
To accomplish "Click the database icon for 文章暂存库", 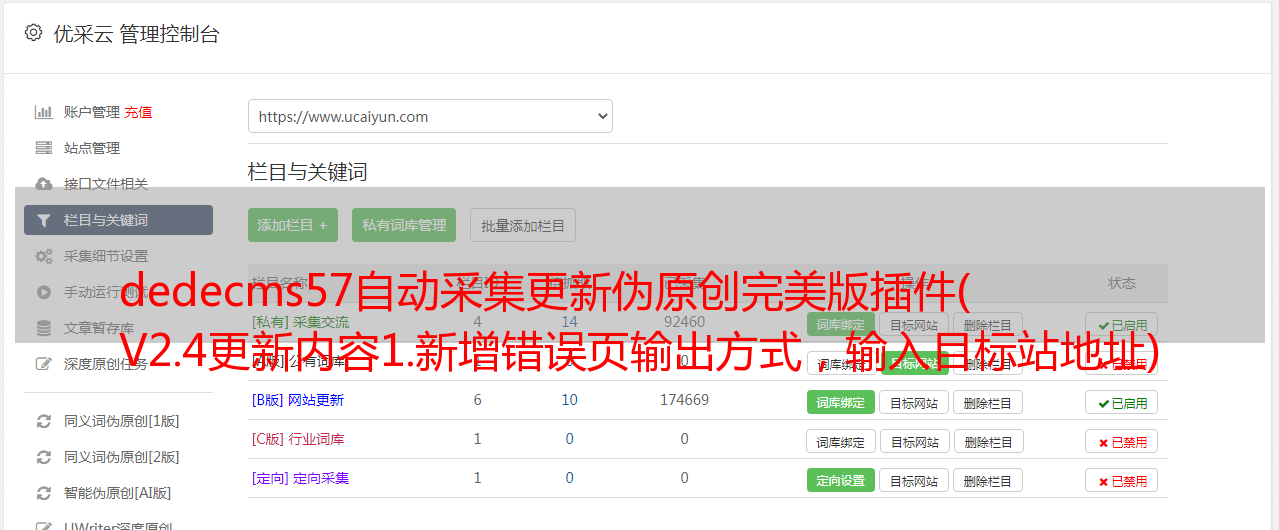I will [x=43, y=328].
